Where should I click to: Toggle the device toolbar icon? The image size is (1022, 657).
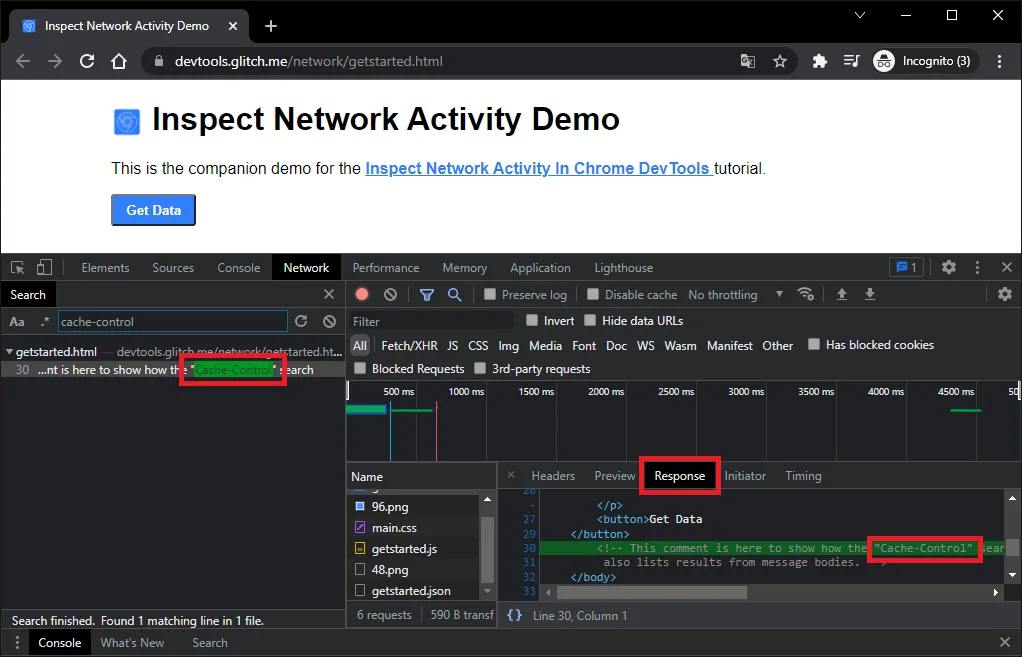(44, 268)
